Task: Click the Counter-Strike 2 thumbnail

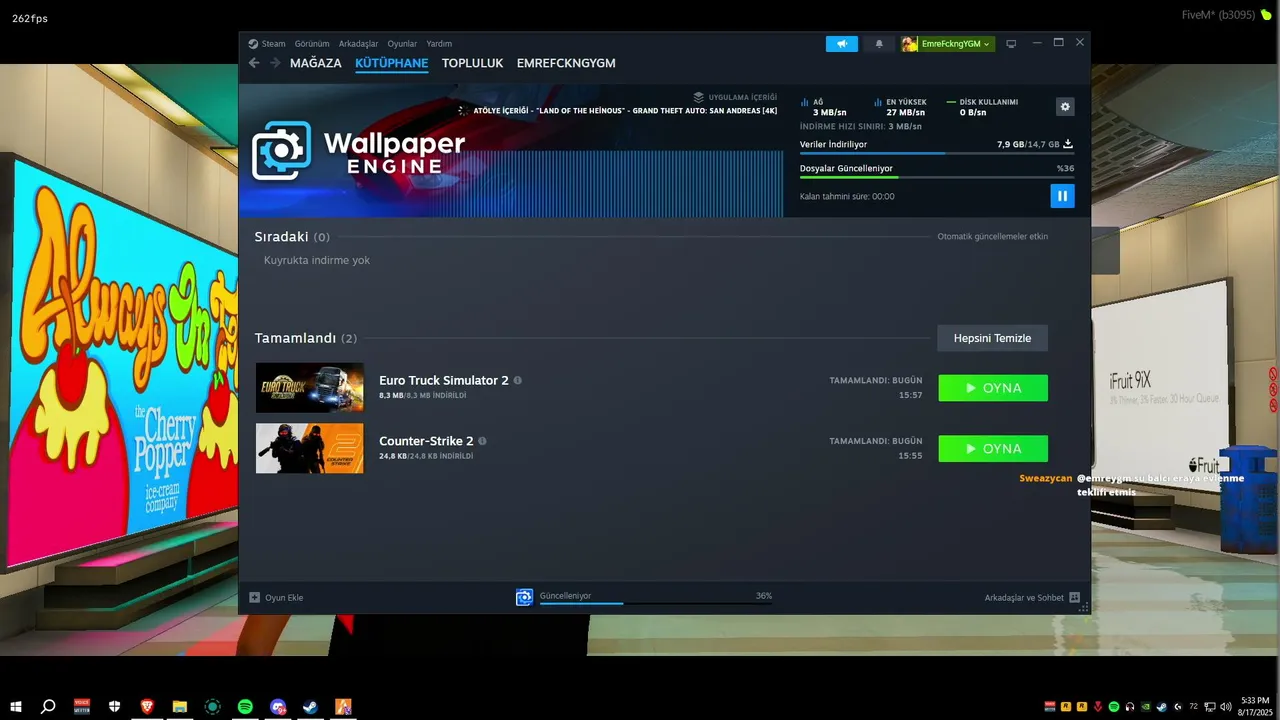Action: coord(310,449)
